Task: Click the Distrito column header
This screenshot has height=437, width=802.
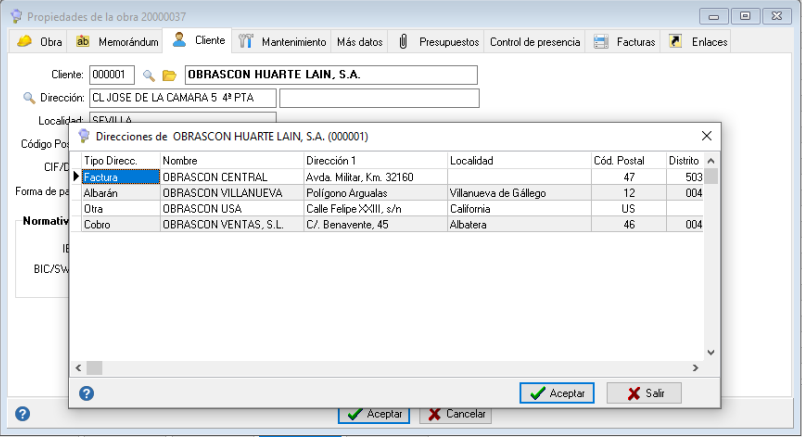Action: pos(684,161)
